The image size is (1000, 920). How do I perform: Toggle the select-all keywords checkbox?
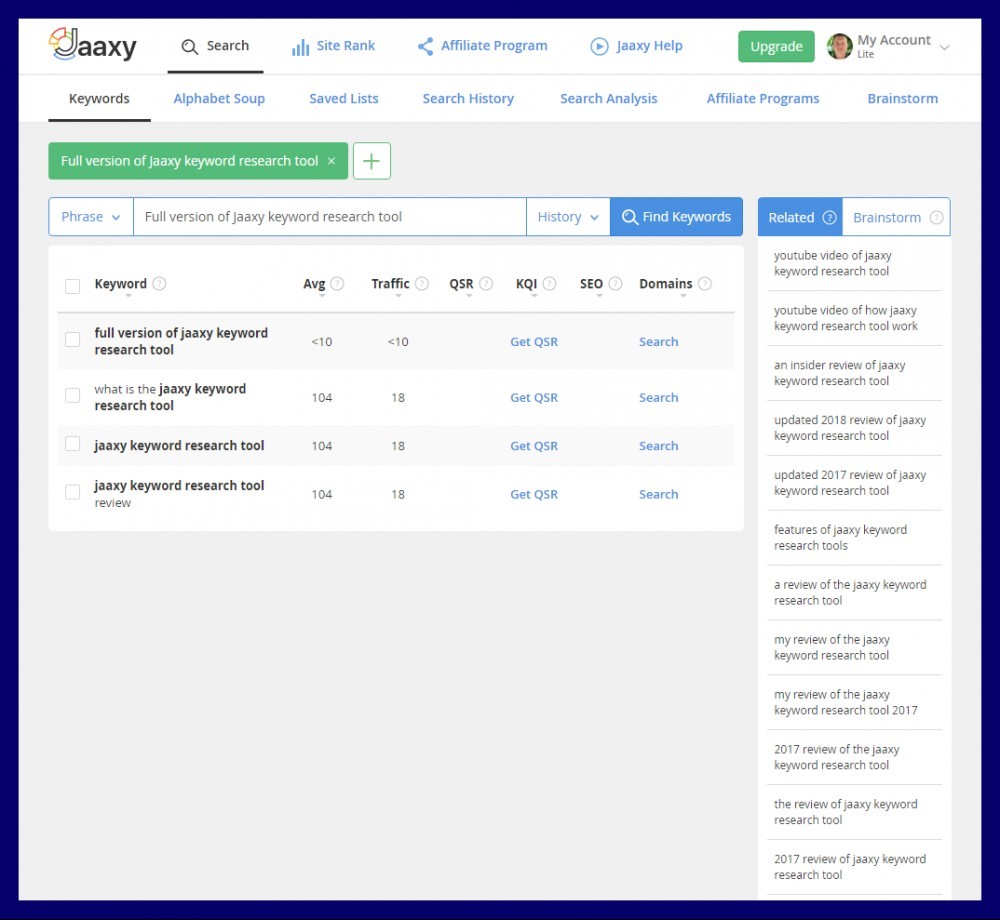tap(73, 286)
